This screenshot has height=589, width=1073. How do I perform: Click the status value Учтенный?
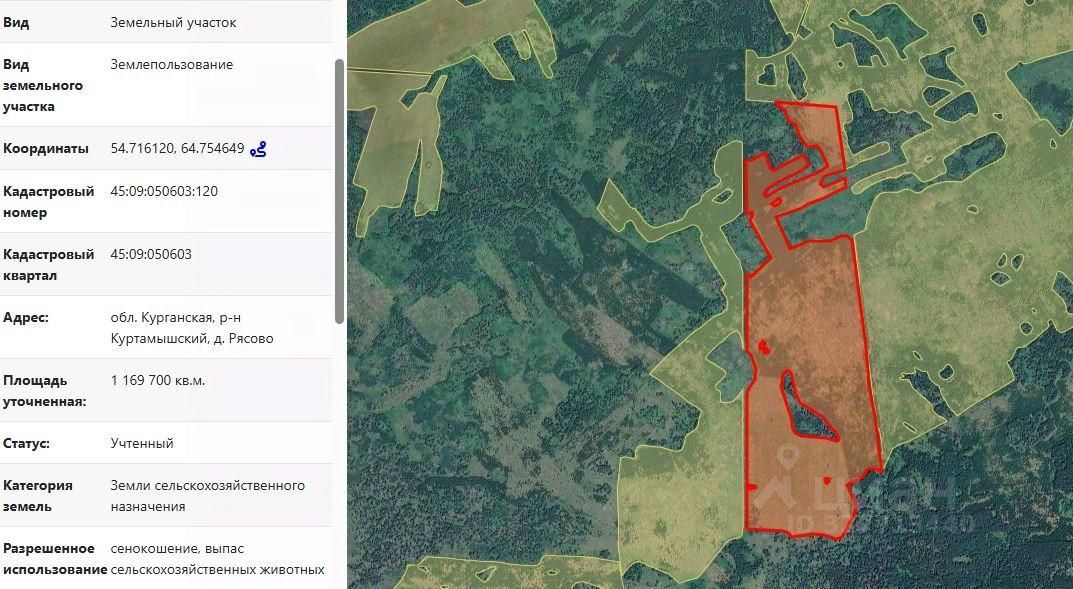coord(142,443)
